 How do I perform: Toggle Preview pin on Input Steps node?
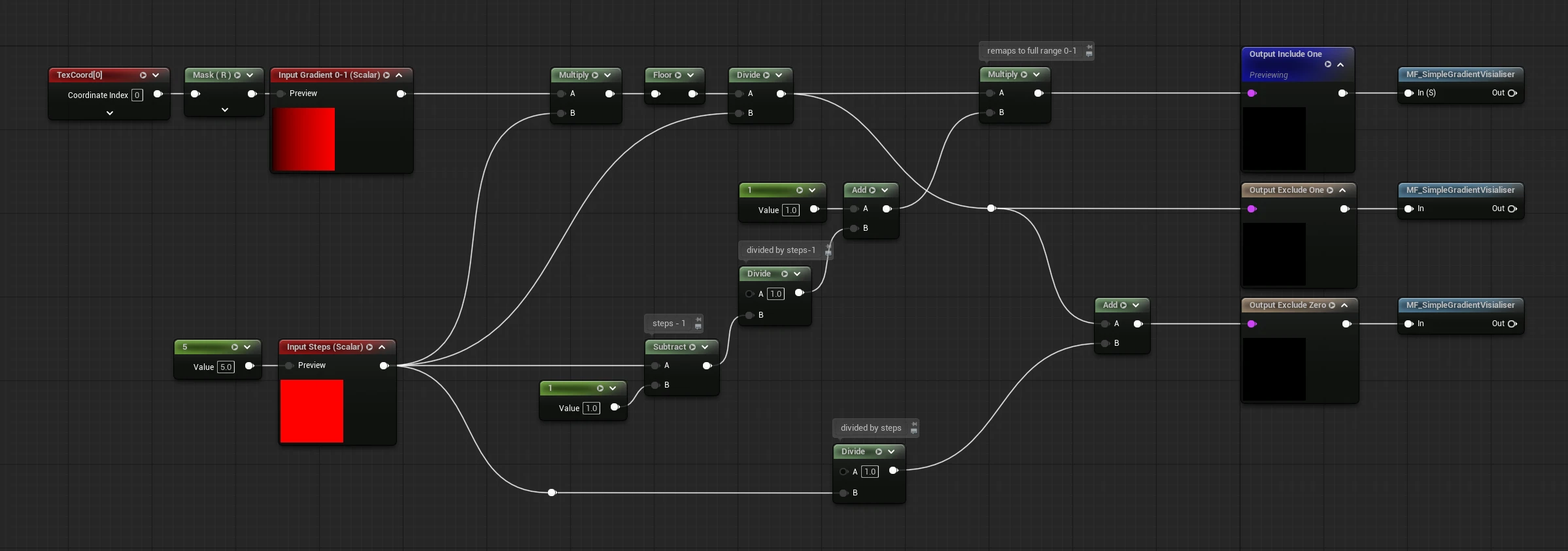tap(289, 365)
